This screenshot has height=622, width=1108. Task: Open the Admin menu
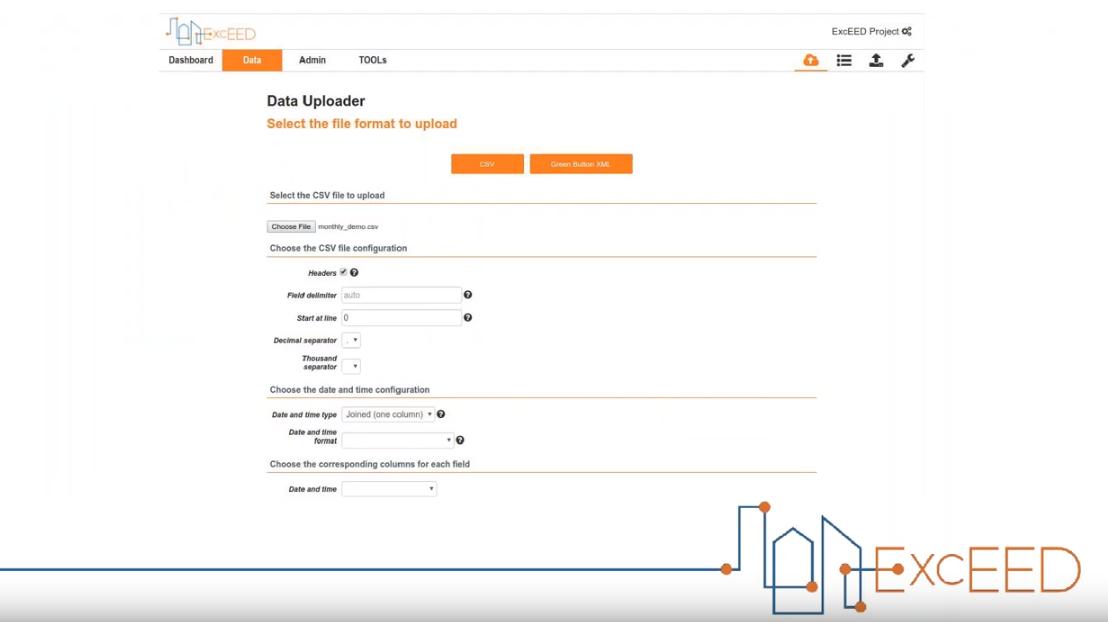[x=312, y=60]
